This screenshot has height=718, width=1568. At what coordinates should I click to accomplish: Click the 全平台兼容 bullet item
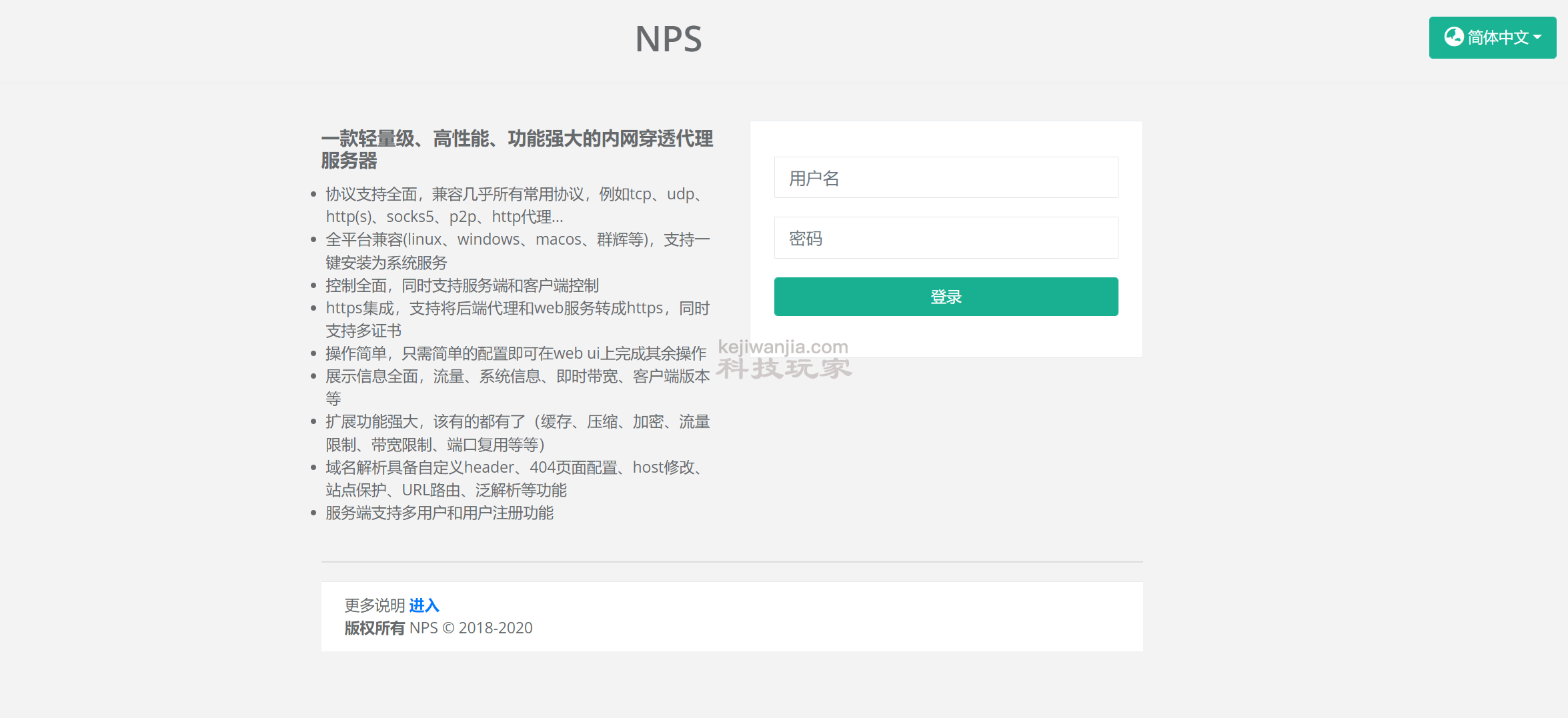pos(517,251)
